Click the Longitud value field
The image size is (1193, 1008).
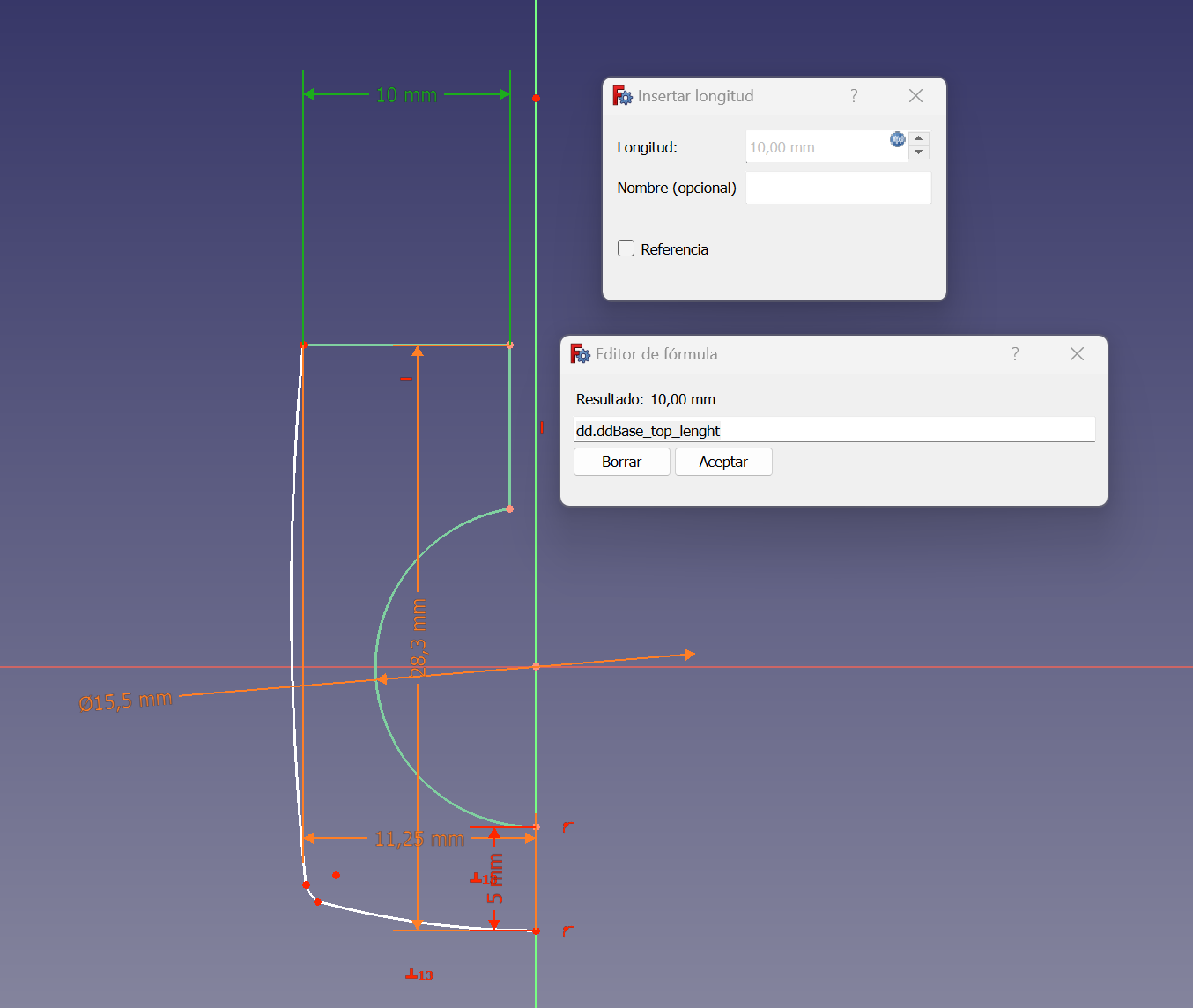coord(815,147)
